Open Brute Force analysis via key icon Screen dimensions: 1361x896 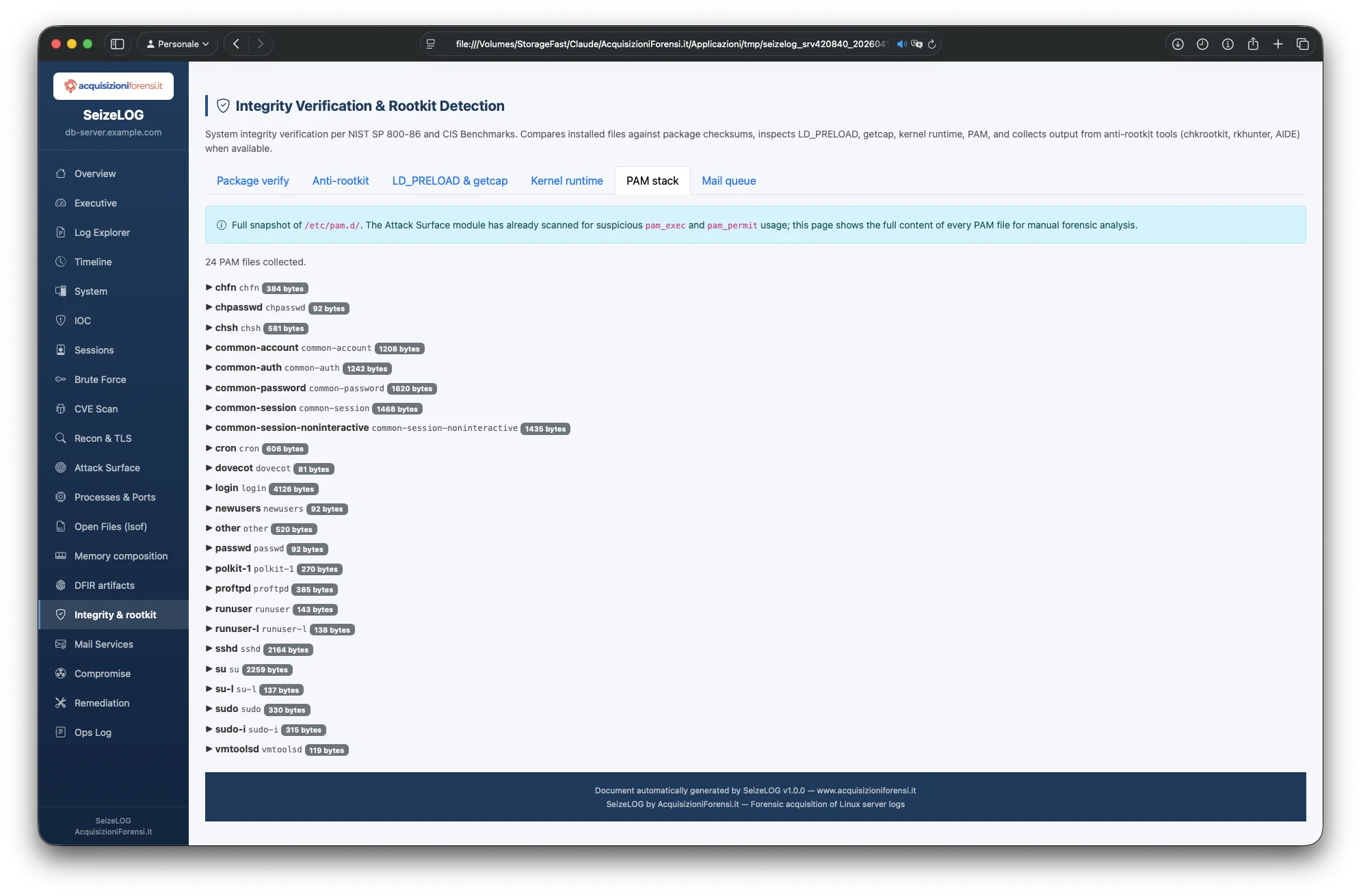pos(61,379)
